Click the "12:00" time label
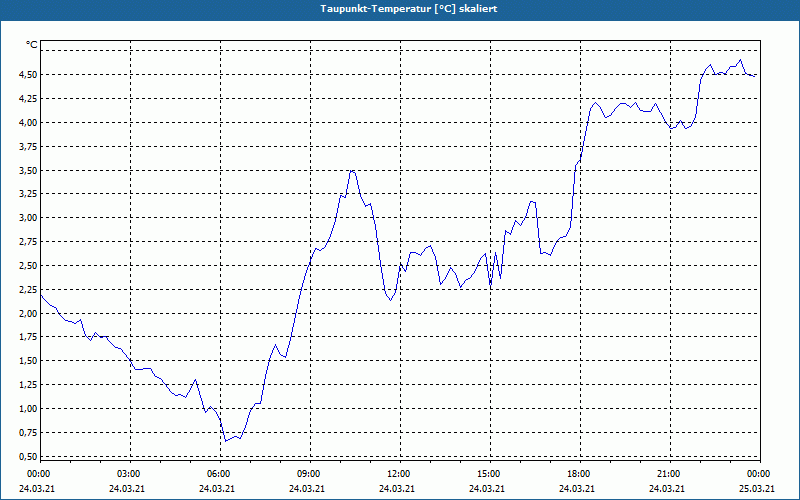Image resolution: width=800 pixels, height=500 pixels. [x=400, y=474]
